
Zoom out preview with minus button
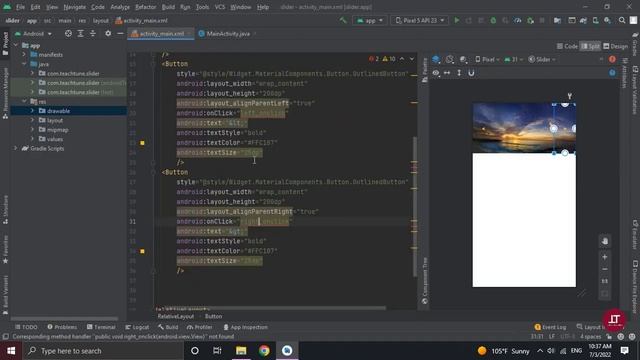click(604, 269)
